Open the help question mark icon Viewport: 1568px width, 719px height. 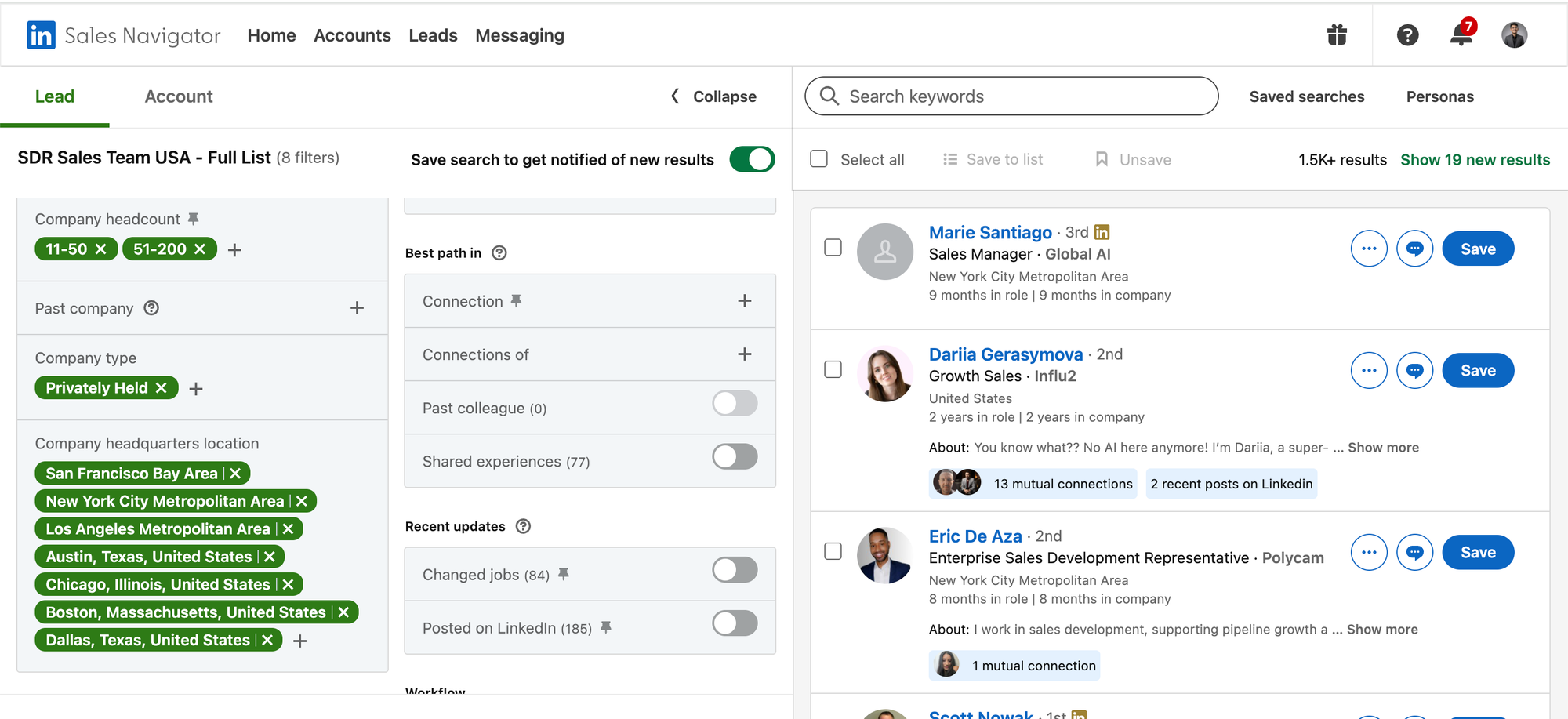pyautogui.click(x=1407, y=35)
